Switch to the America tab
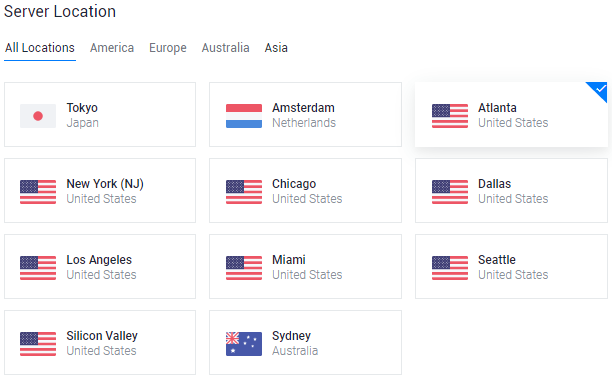The image size is (612, 378). (x=112, y=48)
